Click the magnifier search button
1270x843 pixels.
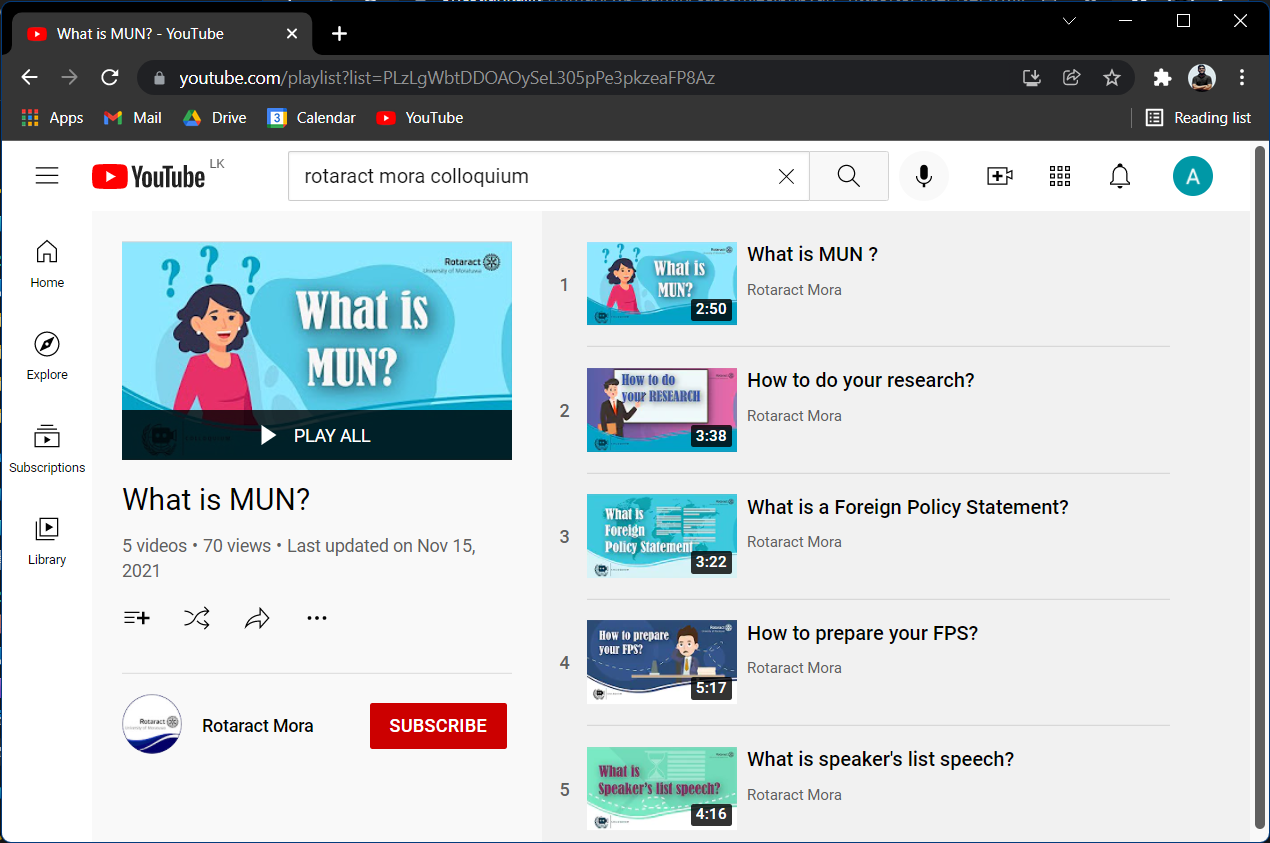click(848, 176)
